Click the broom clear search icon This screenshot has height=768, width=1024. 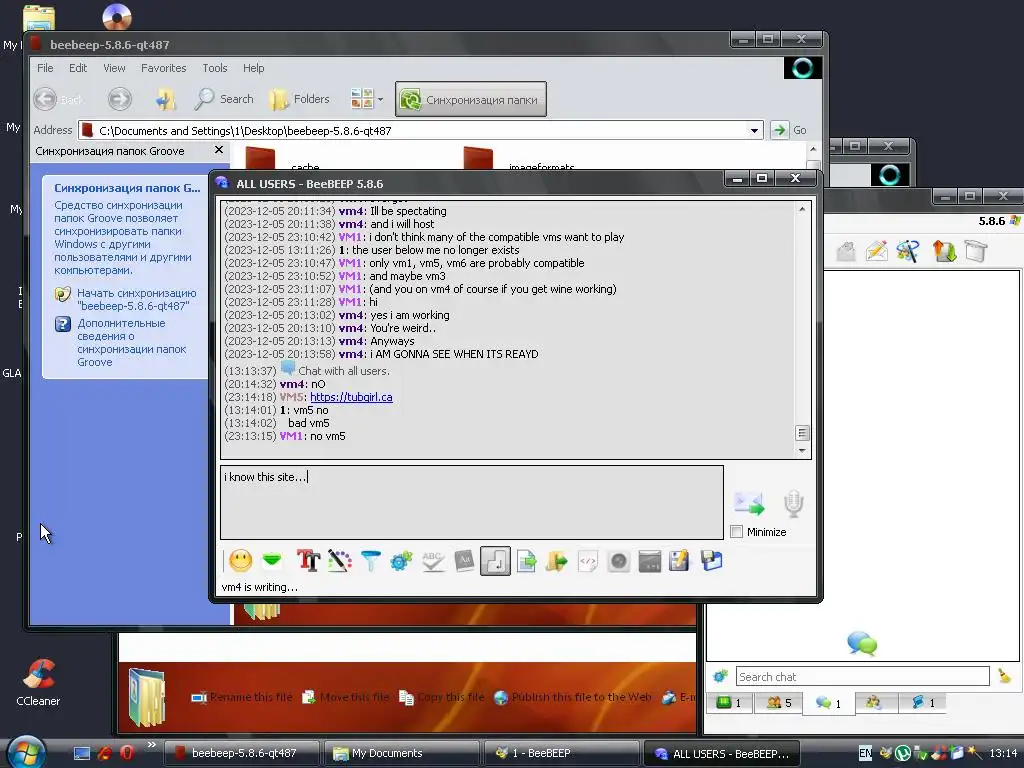[1004, 677]
